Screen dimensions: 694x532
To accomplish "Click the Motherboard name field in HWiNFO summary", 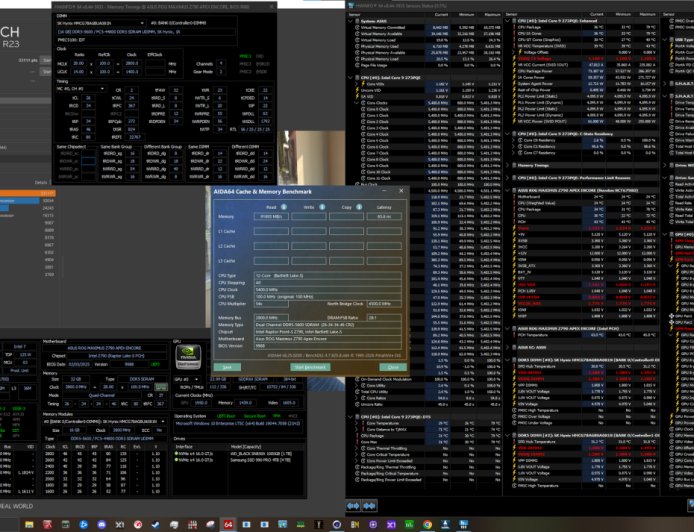I will pyautogui.click(x=104, y=348).
